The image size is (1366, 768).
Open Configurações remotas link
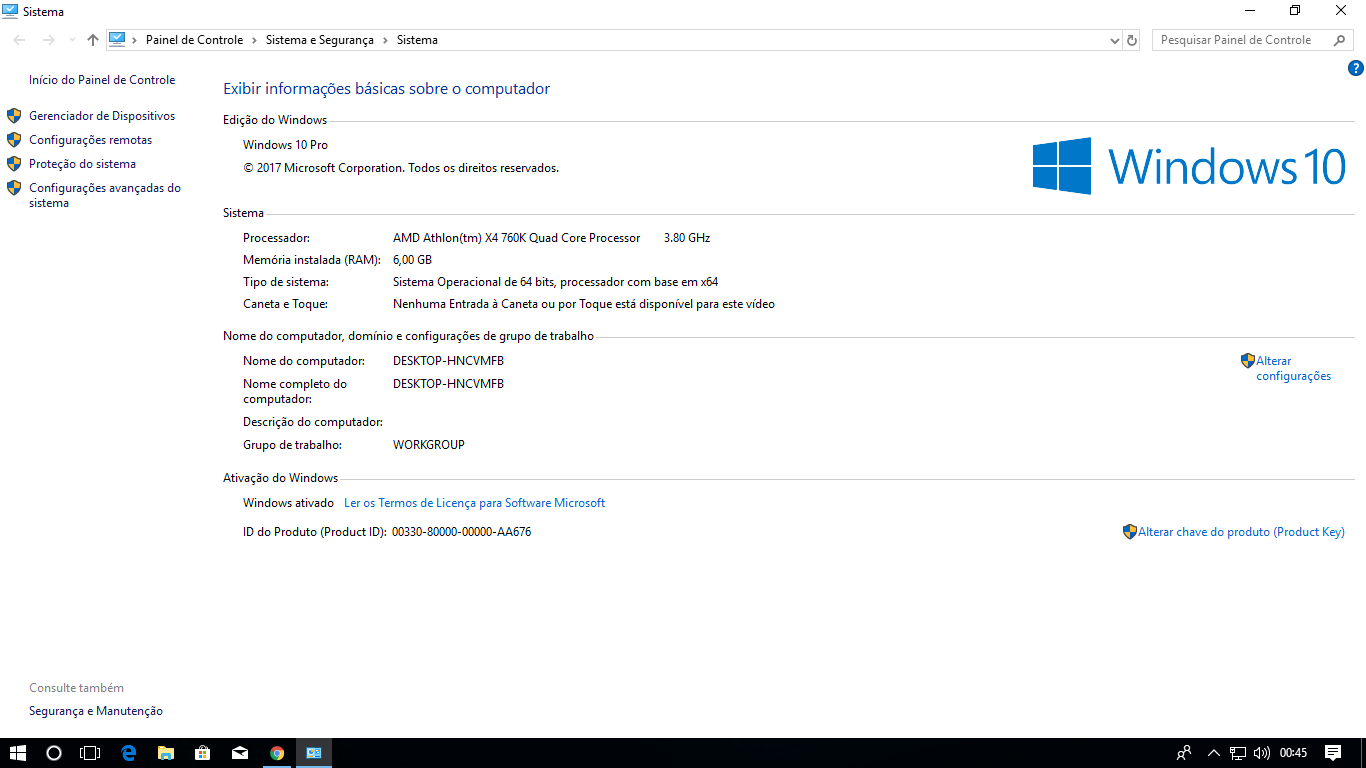tap(91, 140)
